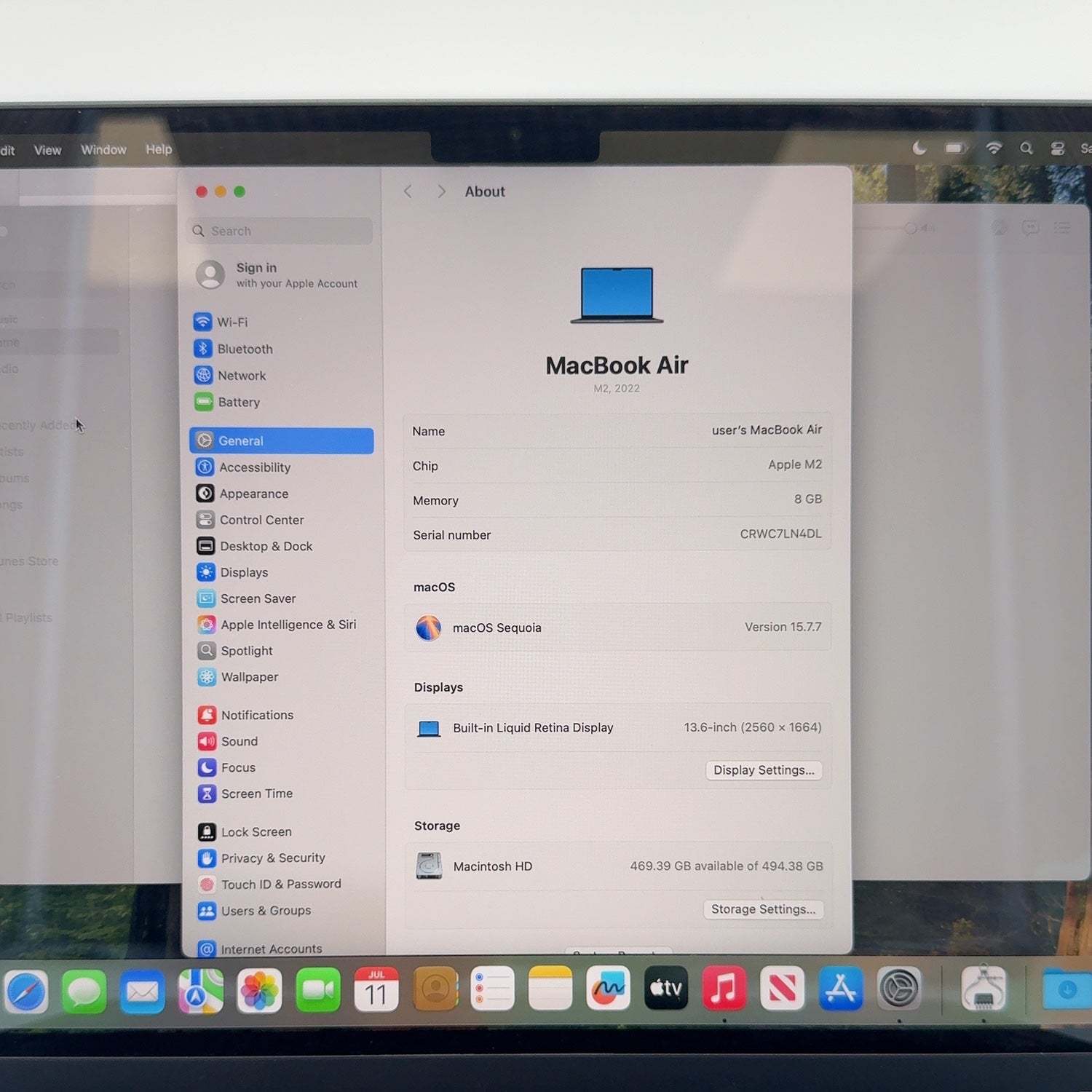The image size is (1092, 1092).
Task: Open System Settings from the Dock
Action: point(899,988)
